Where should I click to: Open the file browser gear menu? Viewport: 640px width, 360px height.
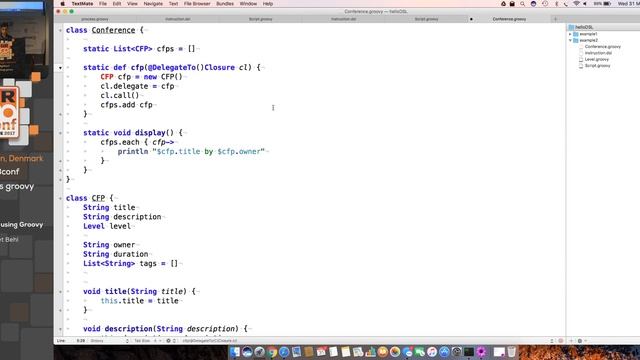click(581, 341)
